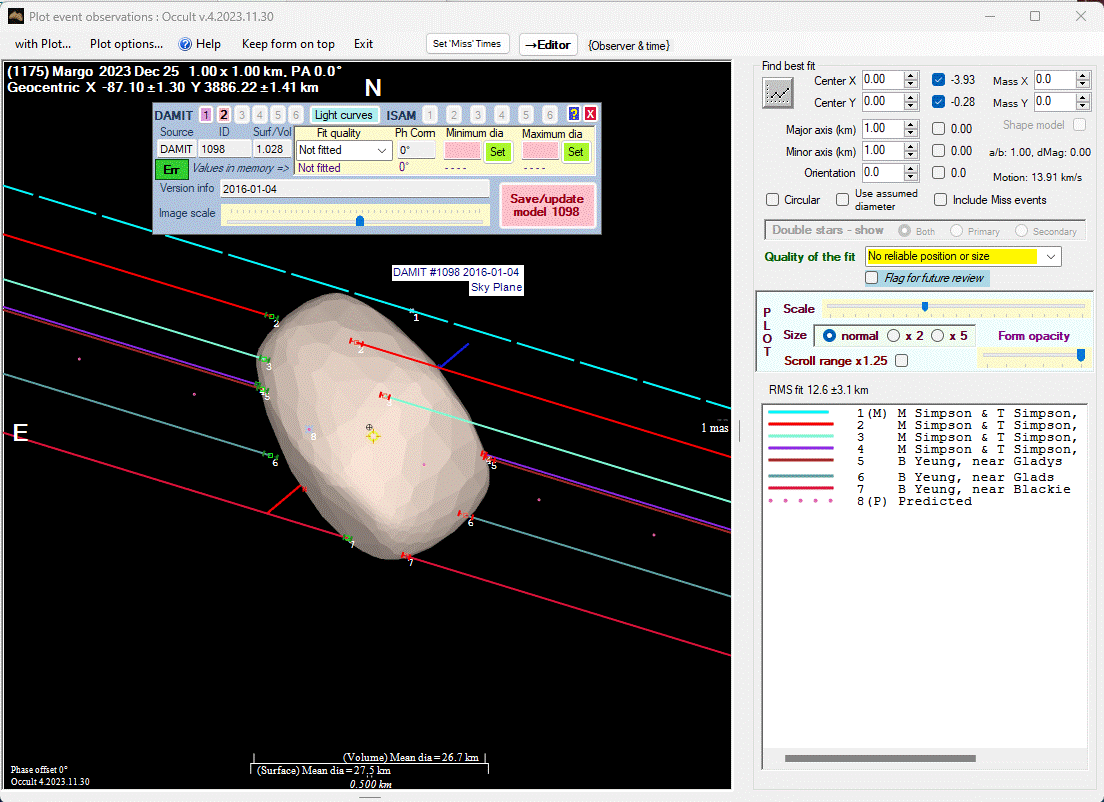Tick the Include Miss events checkbox
The width and height of the screenshot is (1104, 802).
click(941, 200)
